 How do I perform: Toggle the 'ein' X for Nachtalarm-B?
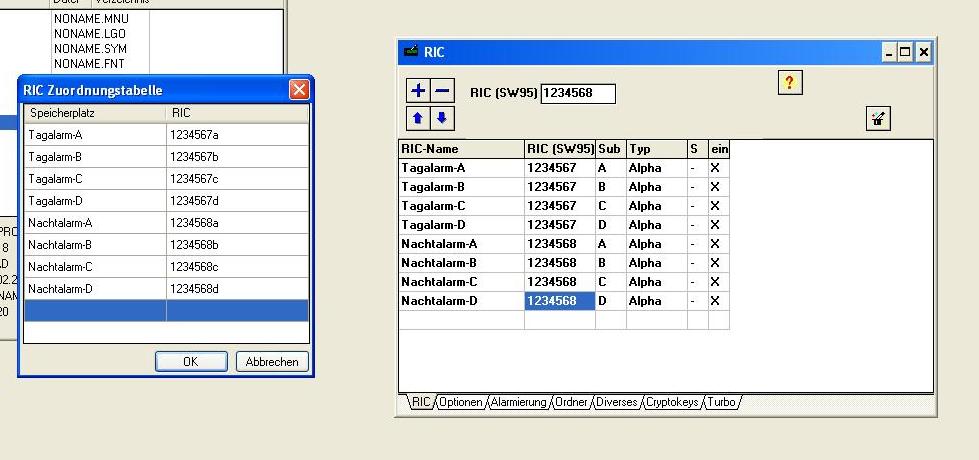click(x=715, y=263)
